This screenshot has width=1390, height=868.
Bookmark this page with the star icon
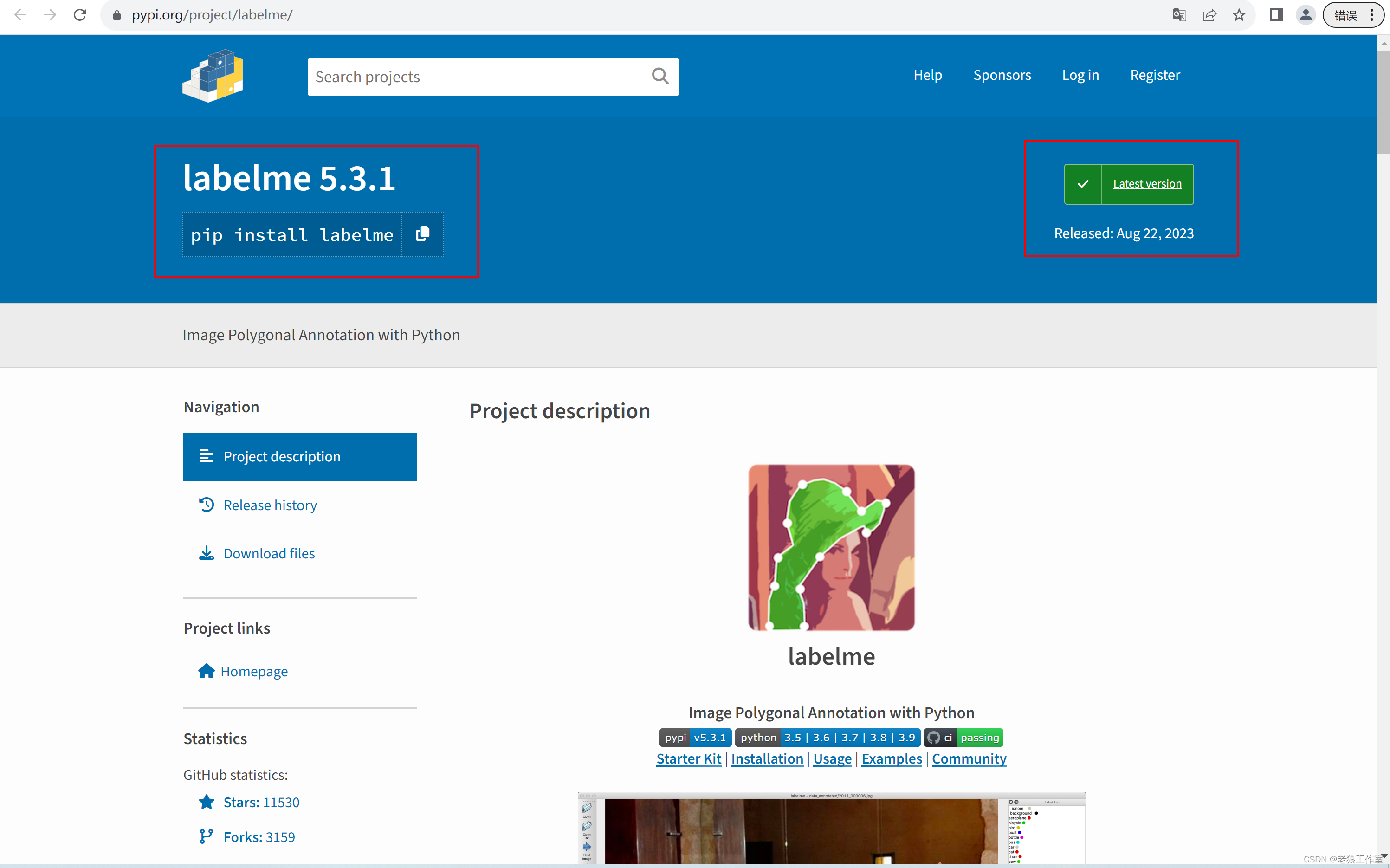pyautogui.click(x=1239, y=15)
